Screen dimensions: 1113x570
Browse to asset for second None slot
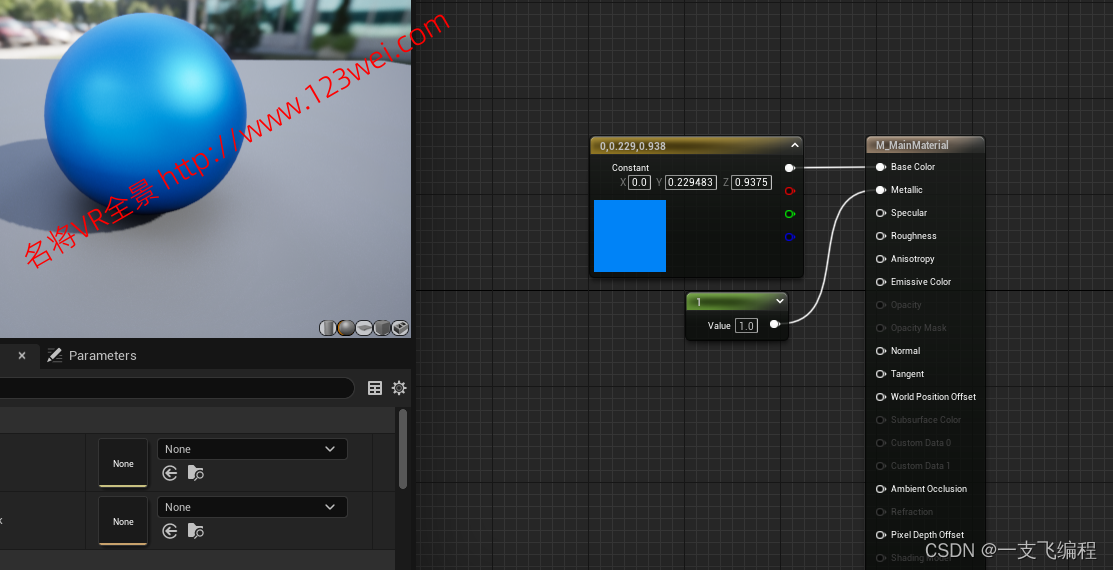click(x=195, y=530)
